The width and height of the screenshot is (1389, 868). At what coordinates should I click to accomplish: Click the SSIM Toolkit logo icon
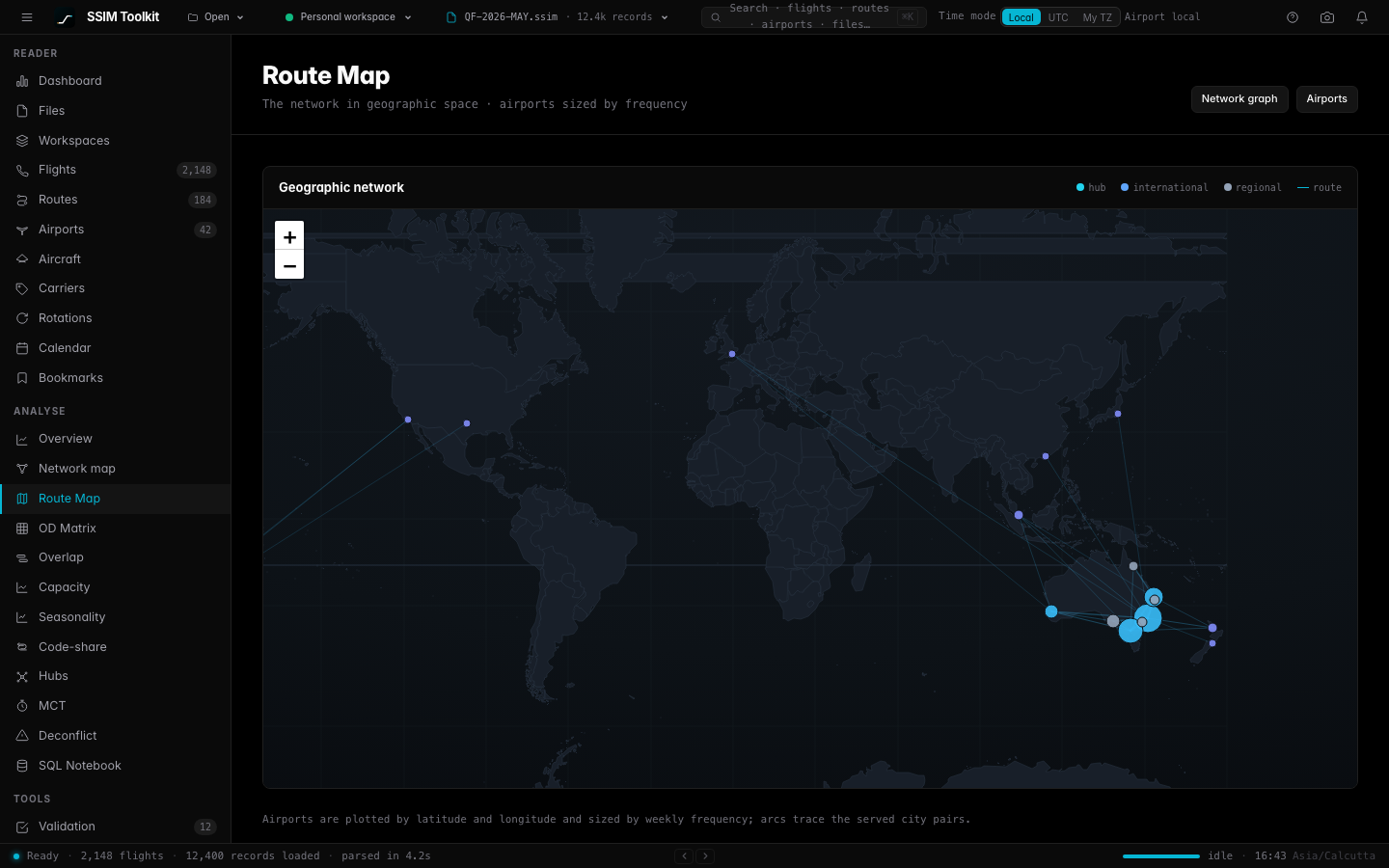[65, 17]
